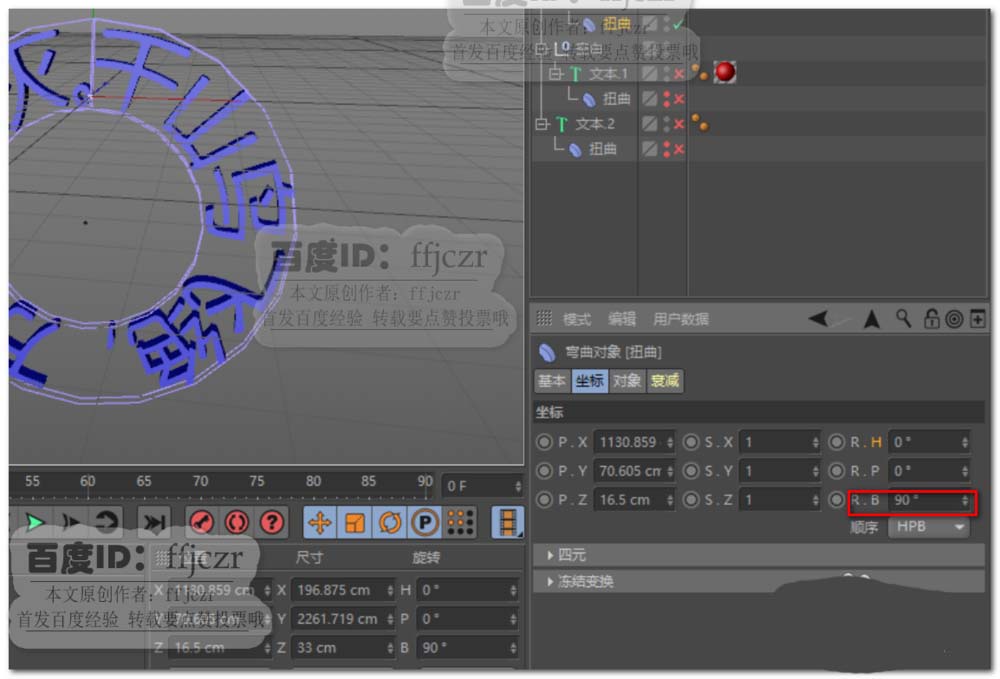This screenshot has height=679, width=1000.
Task: Click the green T icon of 文本.2
Action: pyautogui.click(x=562, y=124)
